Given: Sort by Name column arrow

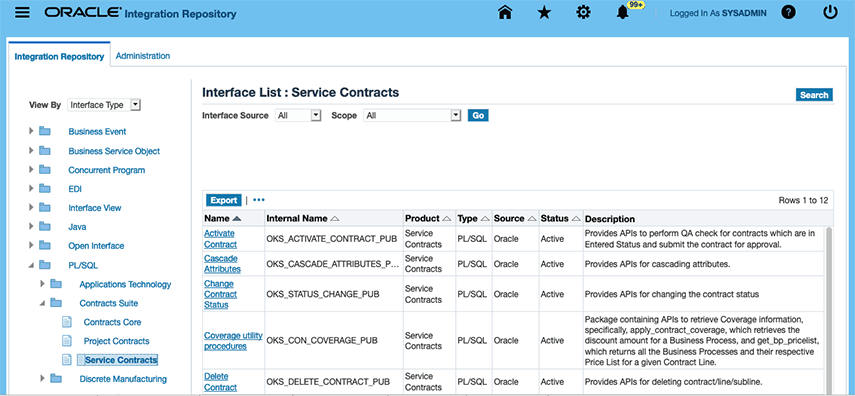Looking at the screenshot, I should [x=236, y=219].
